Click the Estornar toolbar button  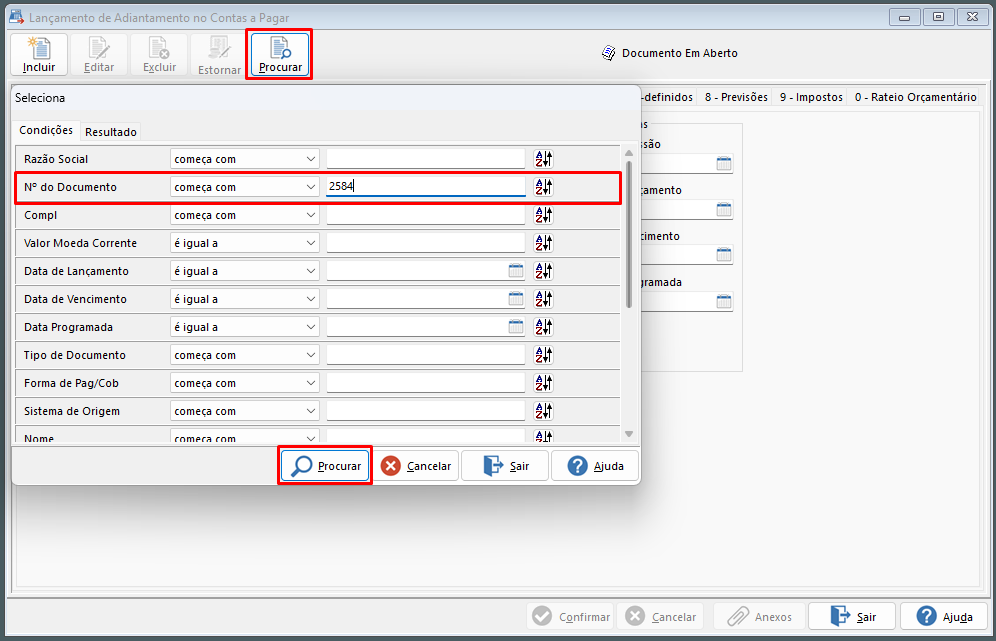pos(219,55)
